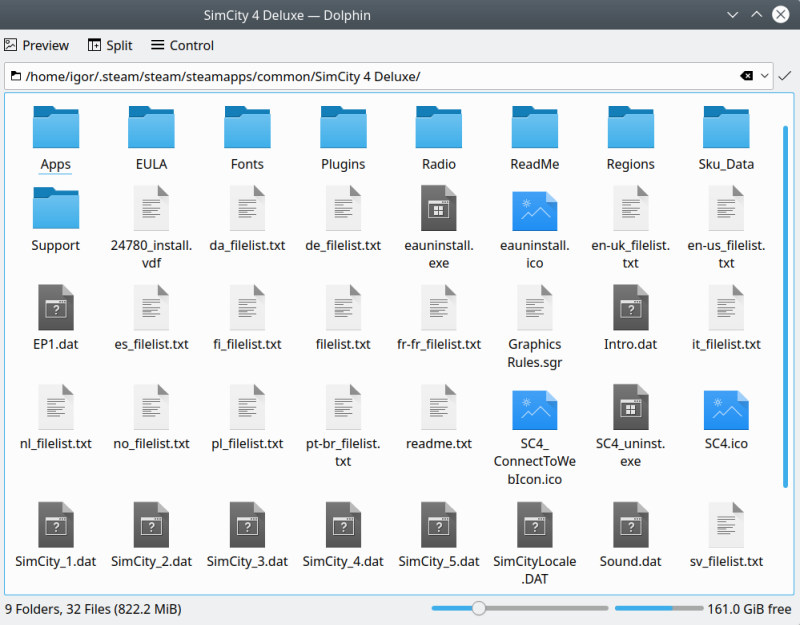Select the eauninstall.ico image file
The image size is (800, 625).
(534, 209)
